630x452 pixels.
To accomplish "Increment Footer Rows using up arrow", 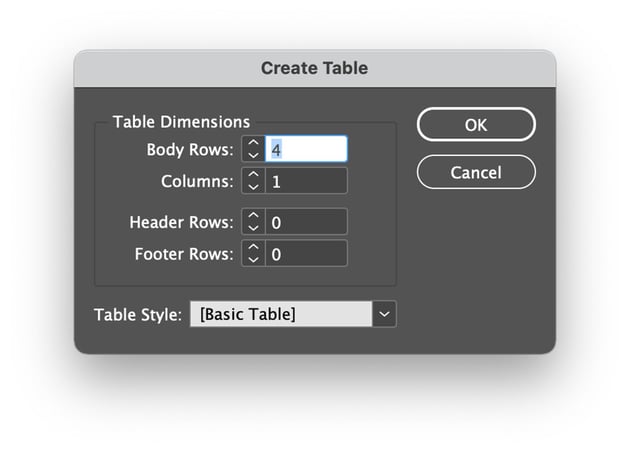I will (253, 247).
